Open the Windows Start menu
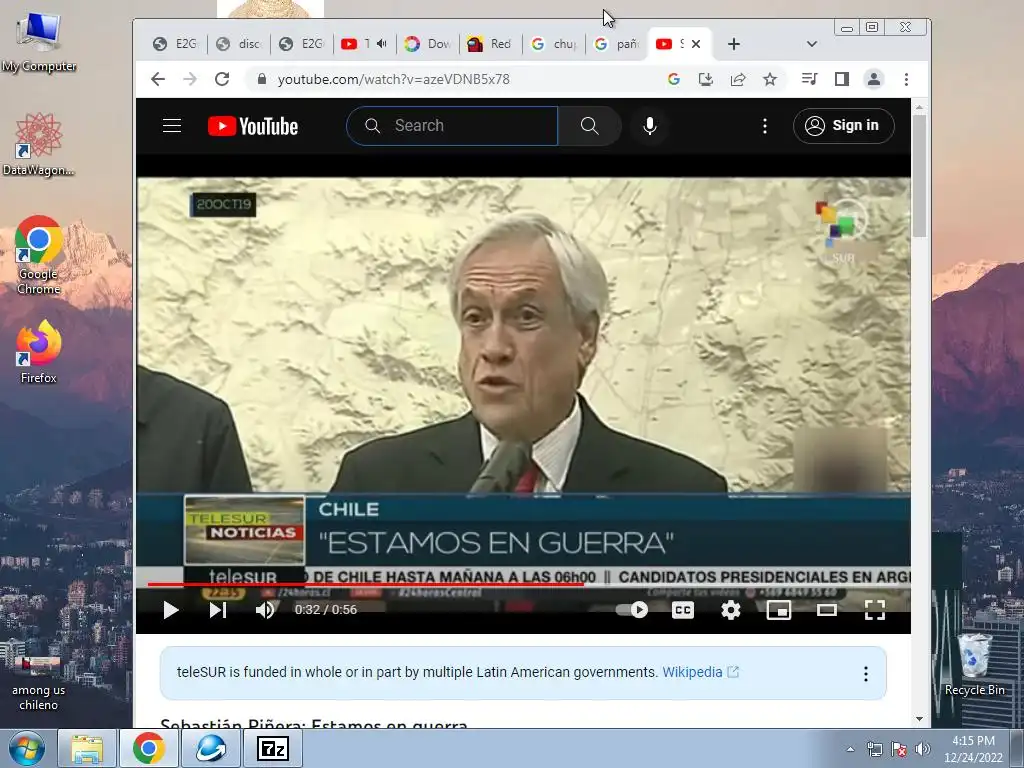1024x768 pixels. click(x=26, y=749)
